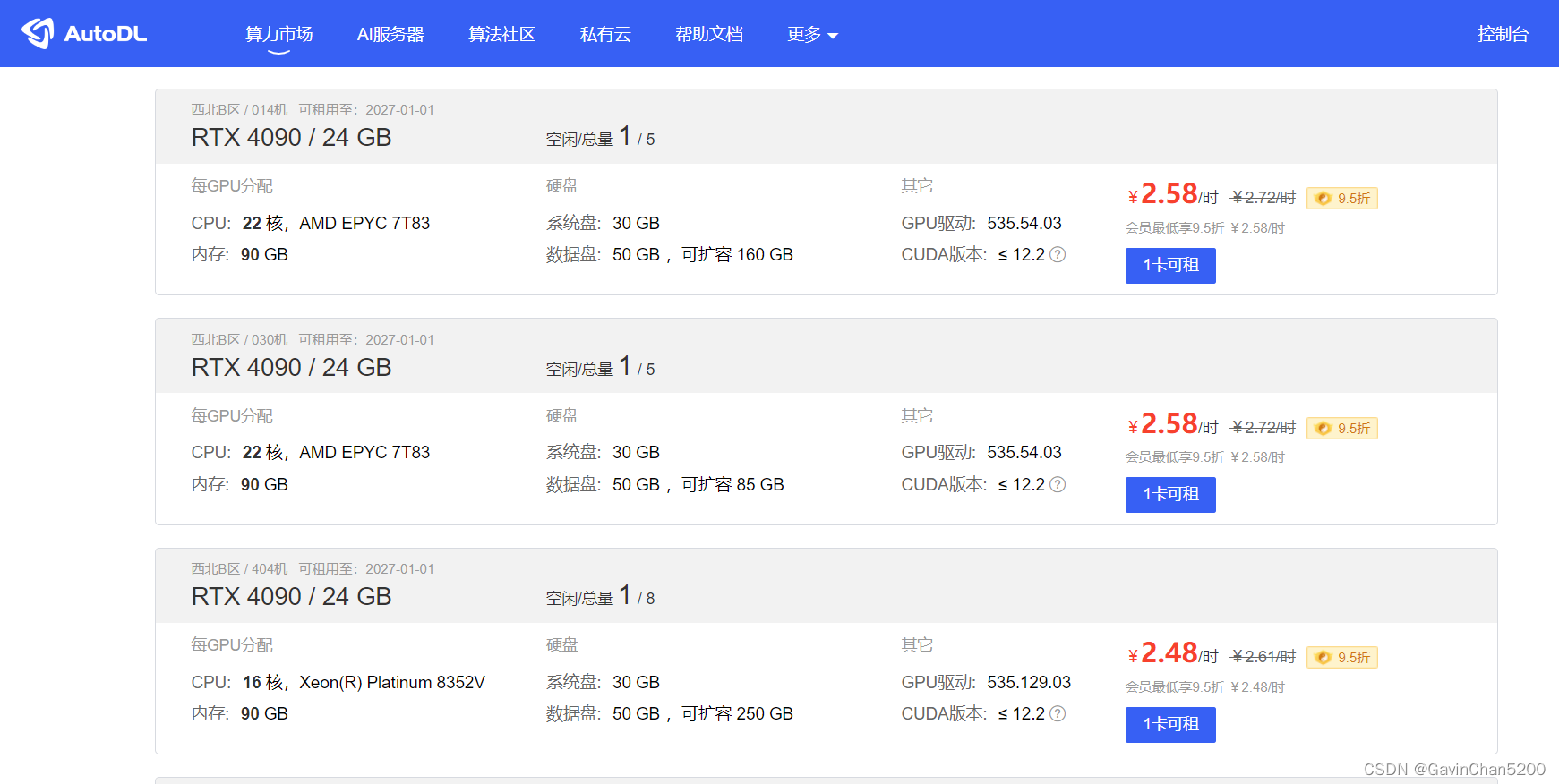Image resolution: width=1559 pixels, height=784 pixels.
Task: Open the 控制台 link
Action: click(x=1503, y=34)
